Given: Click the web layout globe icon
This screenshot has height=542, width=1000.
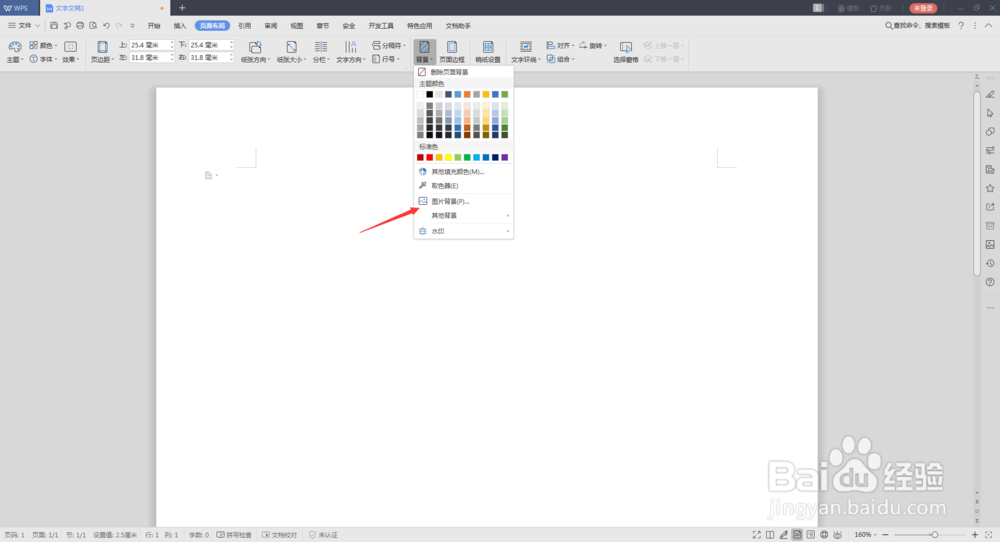Looking at the screenshot, I should pos(824,535).
